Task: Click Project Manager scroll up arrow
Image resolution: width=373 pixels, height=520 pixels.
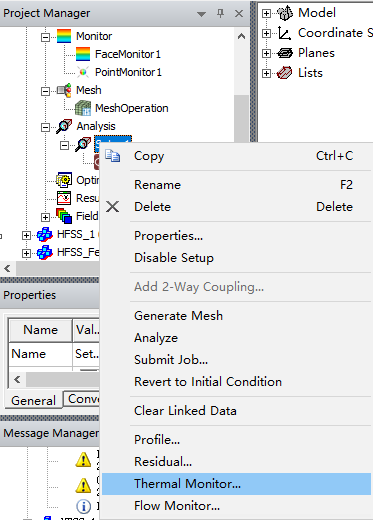Action: (241, 37)
